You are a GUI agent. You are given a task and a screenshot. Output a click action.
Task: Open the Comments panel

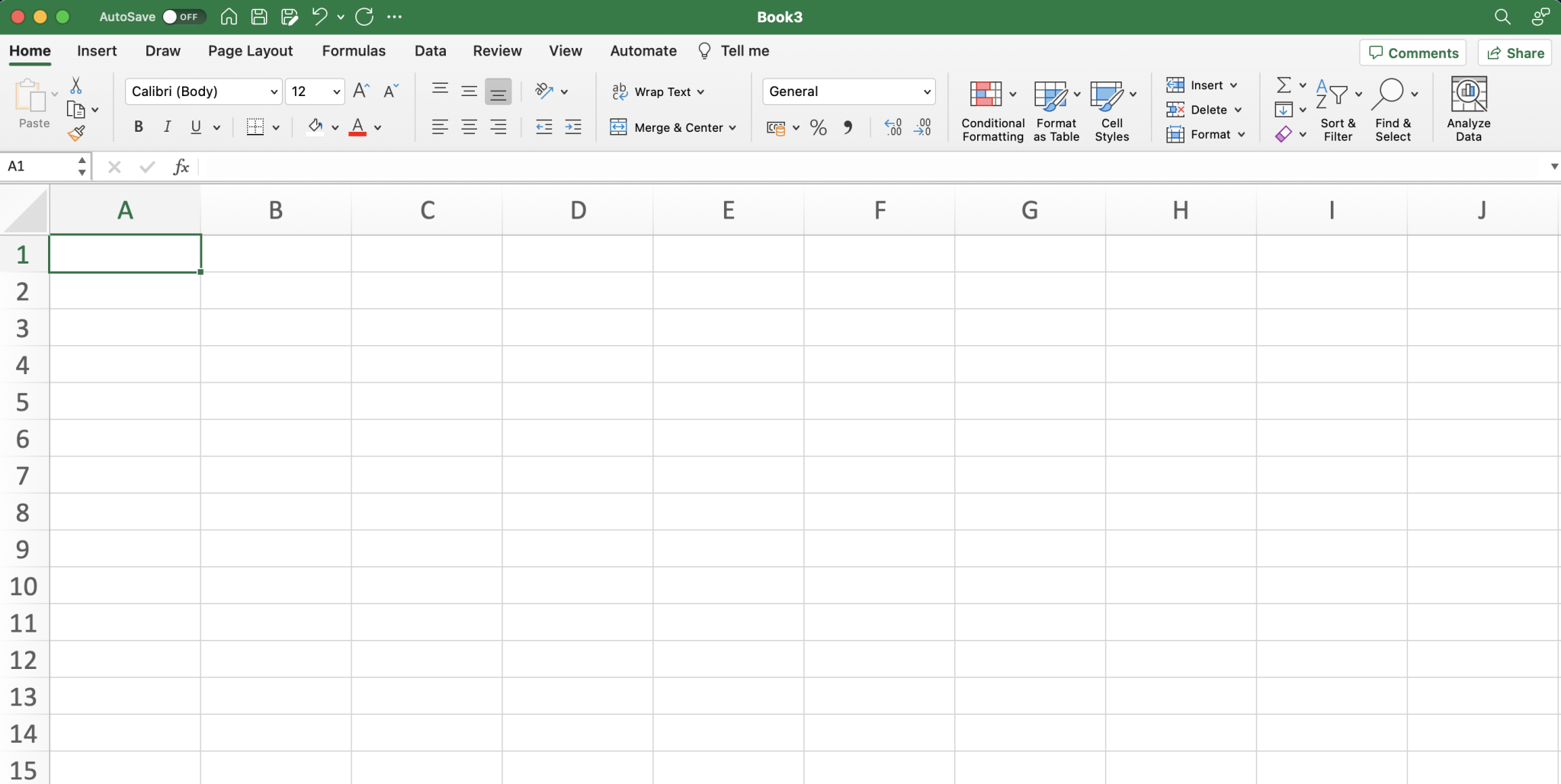[1413, 53]
